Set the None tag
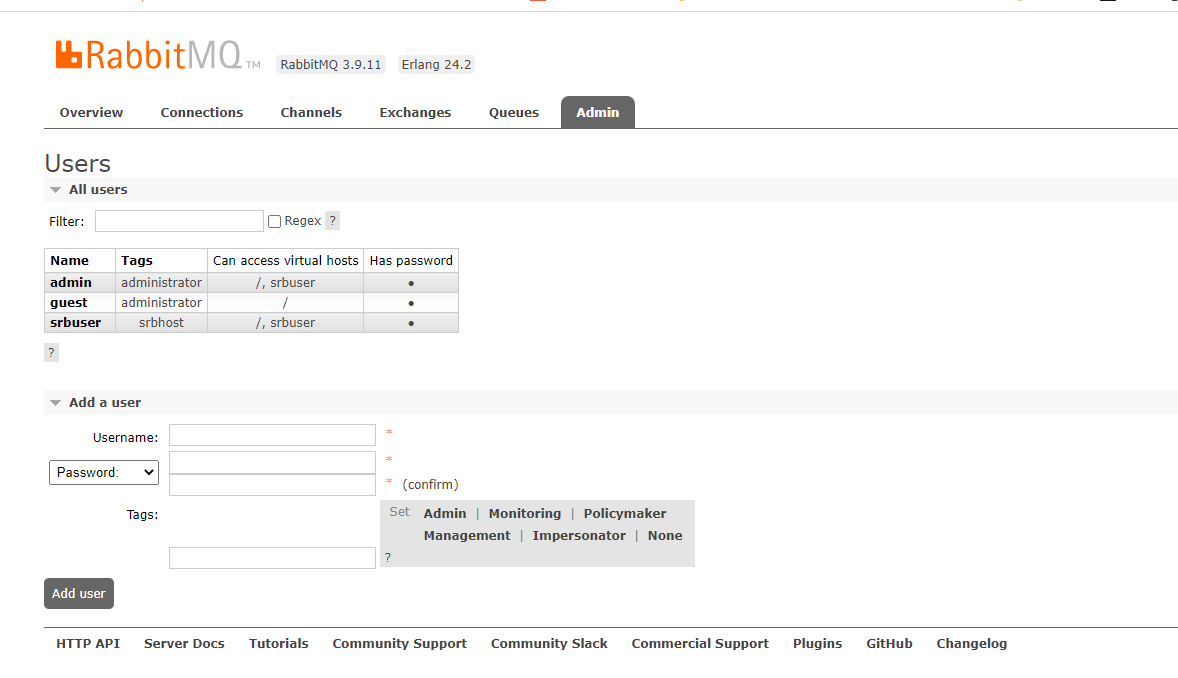The image size is (1178, 678). click(x=665, y=535)
